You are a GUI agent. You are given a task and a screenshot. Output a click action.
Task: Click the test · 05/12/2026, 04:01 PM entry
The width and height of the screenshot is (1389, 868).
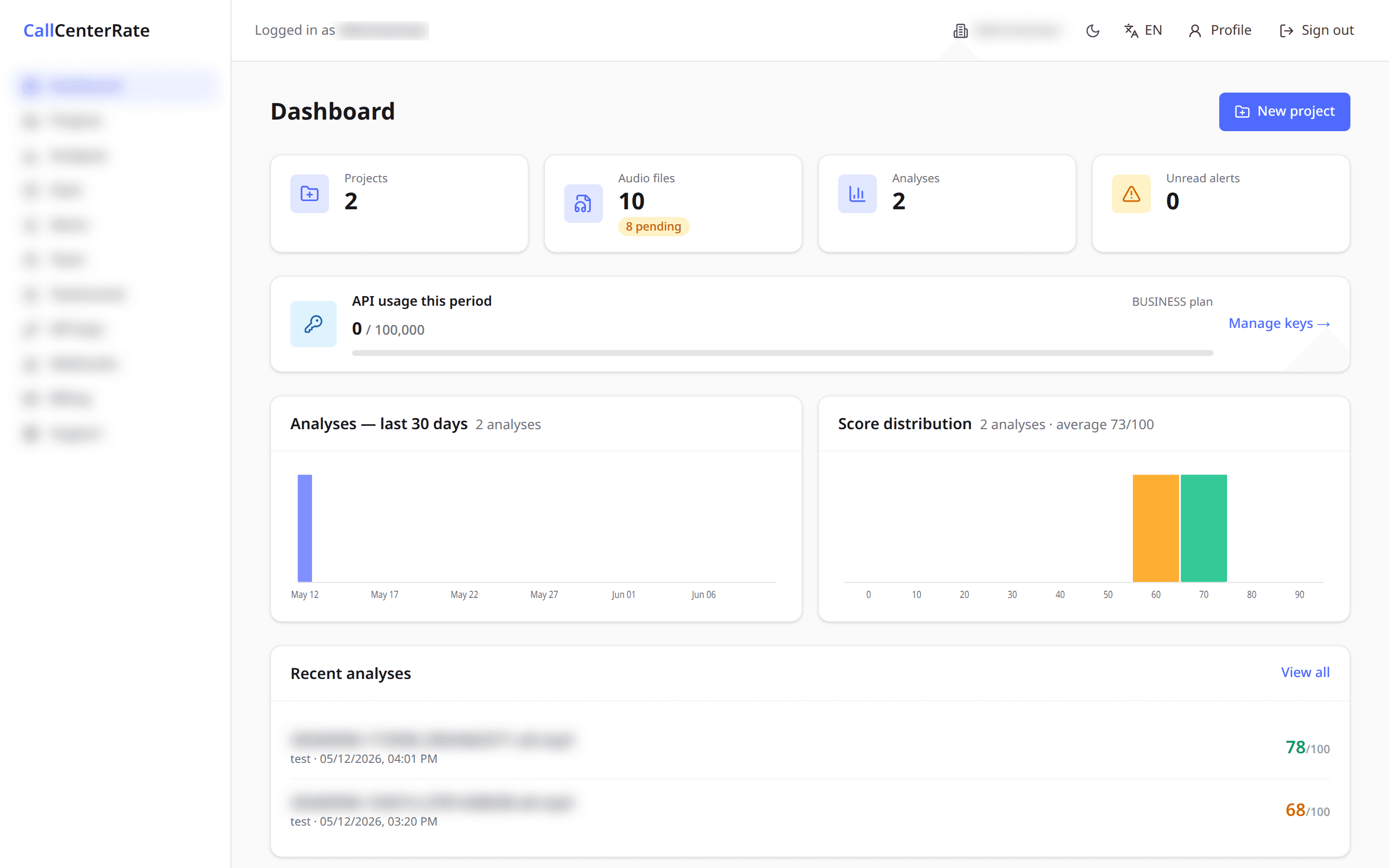pos(363,759)
